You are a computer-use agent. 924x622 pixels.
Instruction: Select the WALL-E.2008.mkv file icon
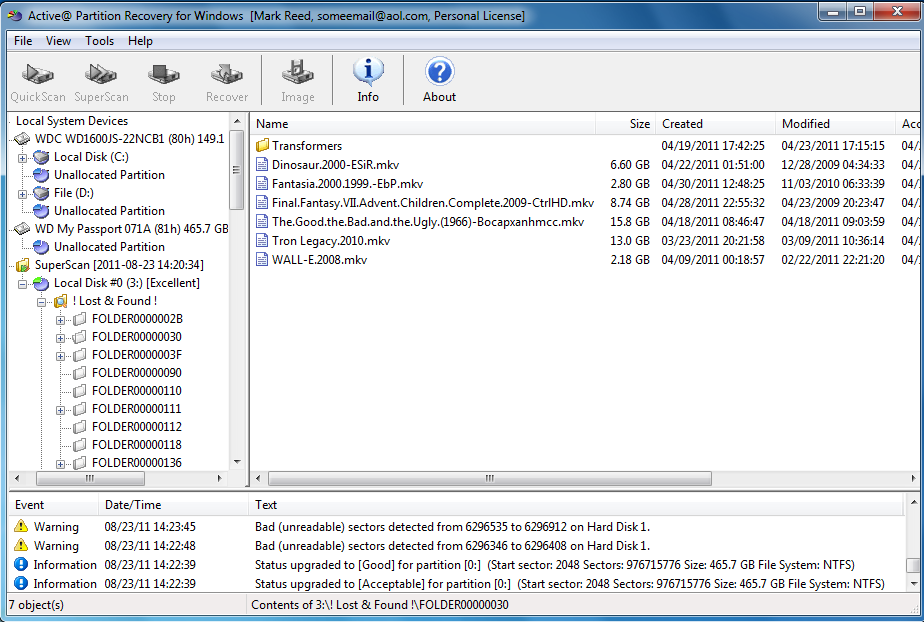pos(262,260)
